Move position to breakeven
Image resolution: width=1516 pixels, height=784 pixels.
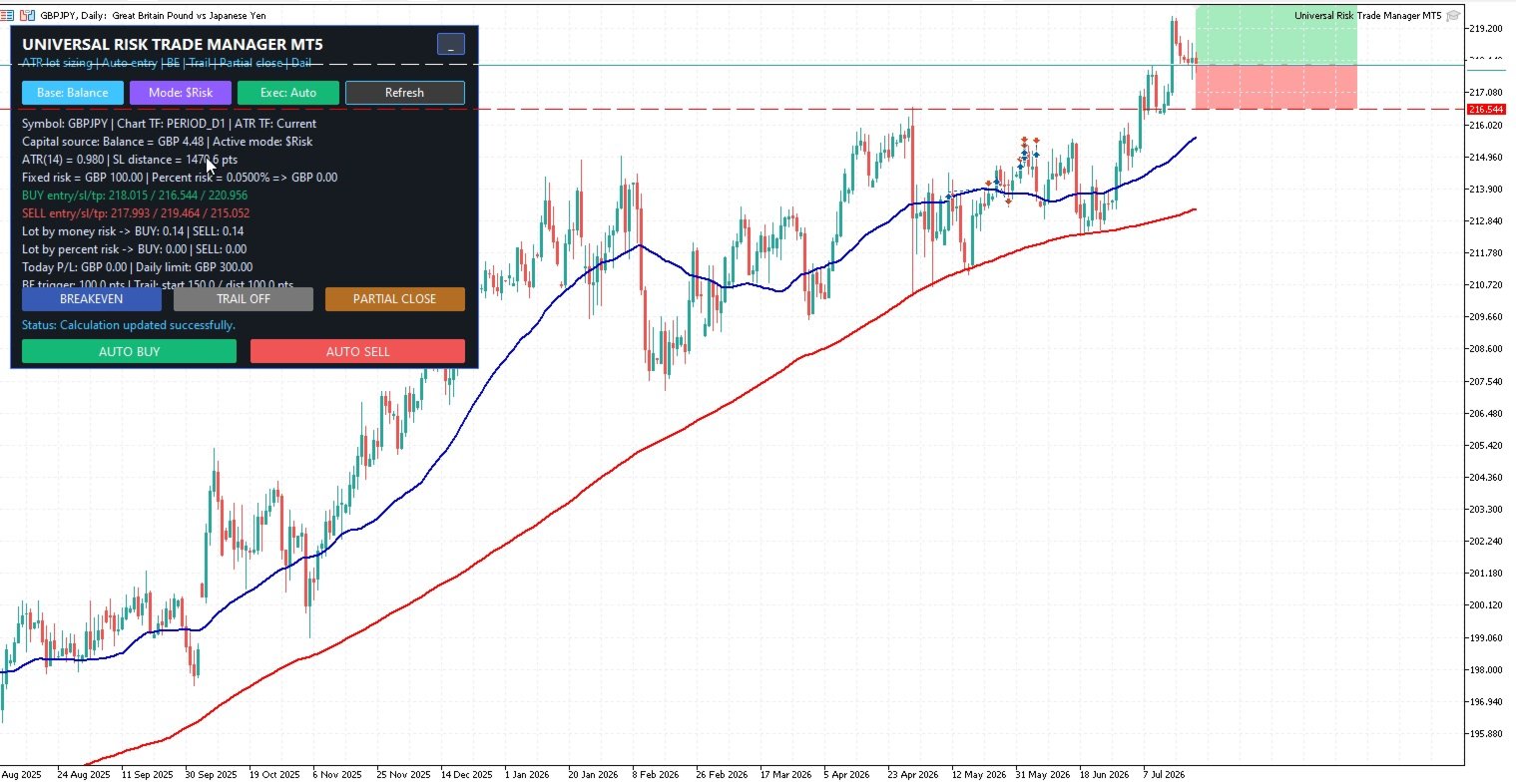[x=92, y=299]
